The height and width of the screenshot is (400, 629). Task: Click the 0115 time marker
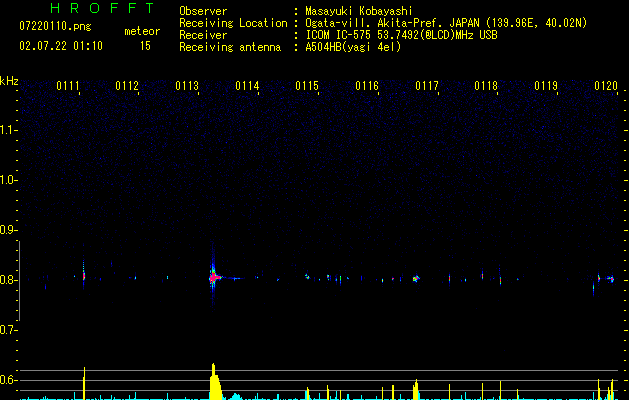(x=307, y=85)
